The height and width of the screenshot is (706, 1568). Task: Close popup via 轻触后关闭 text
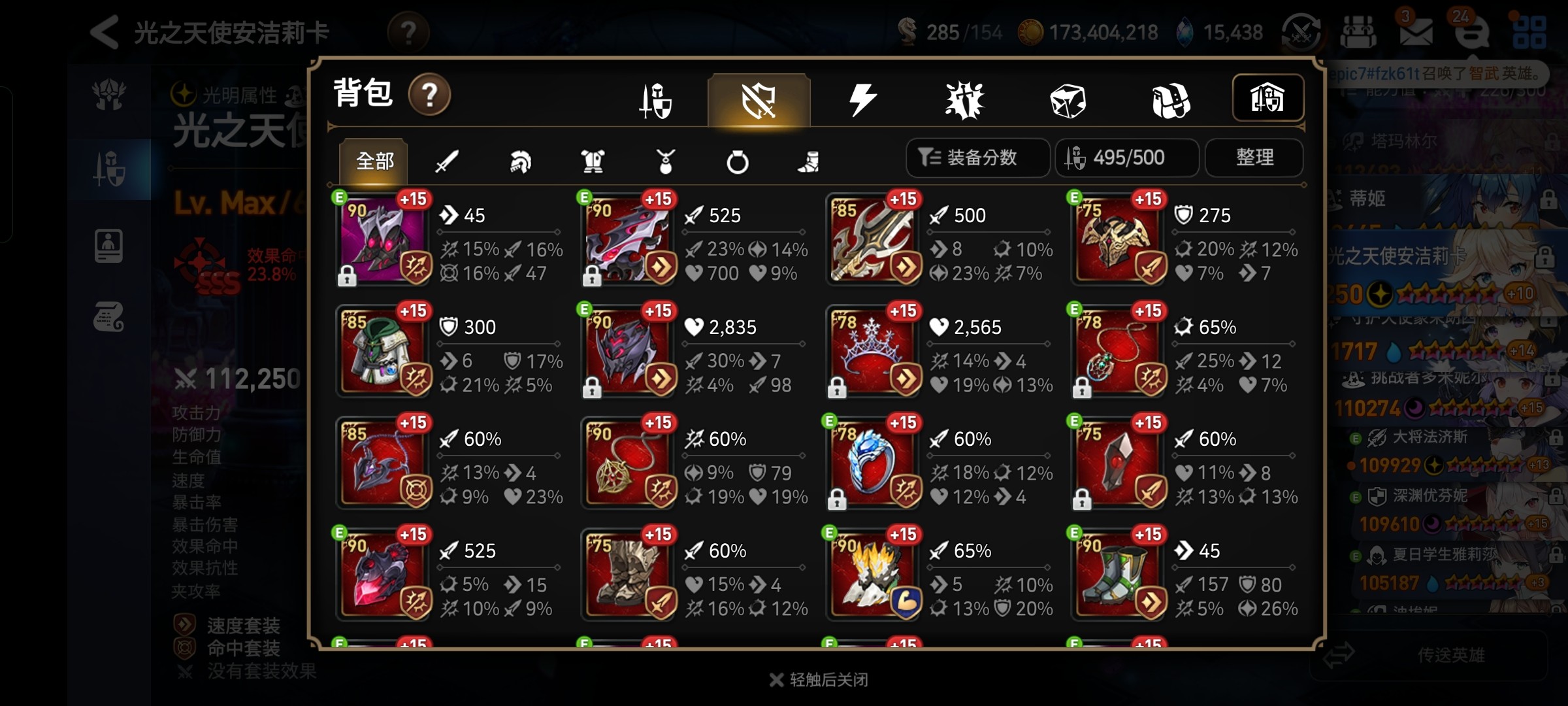(829, 680)
